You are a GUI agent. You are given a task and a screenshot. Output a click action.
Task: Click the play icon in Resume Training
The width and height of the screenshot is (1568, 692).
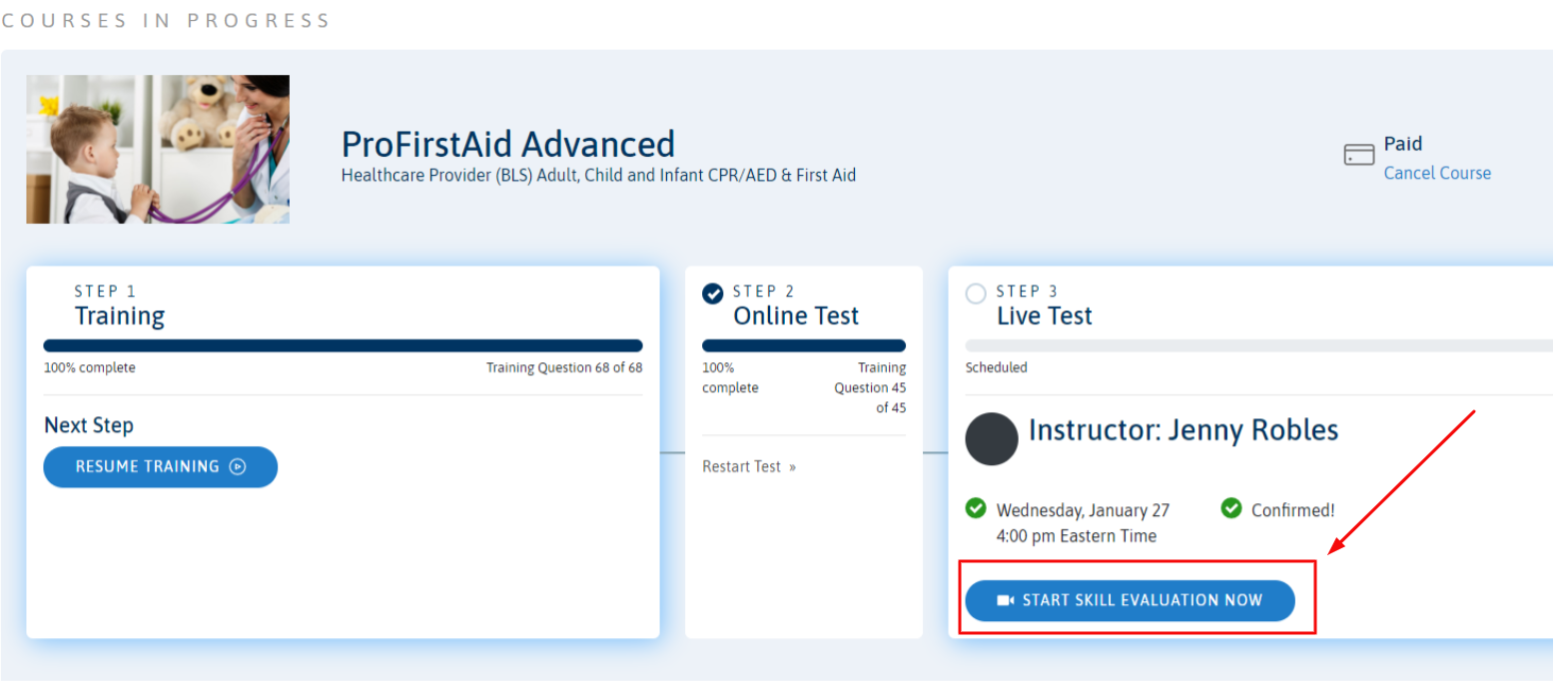pos(238,466)
